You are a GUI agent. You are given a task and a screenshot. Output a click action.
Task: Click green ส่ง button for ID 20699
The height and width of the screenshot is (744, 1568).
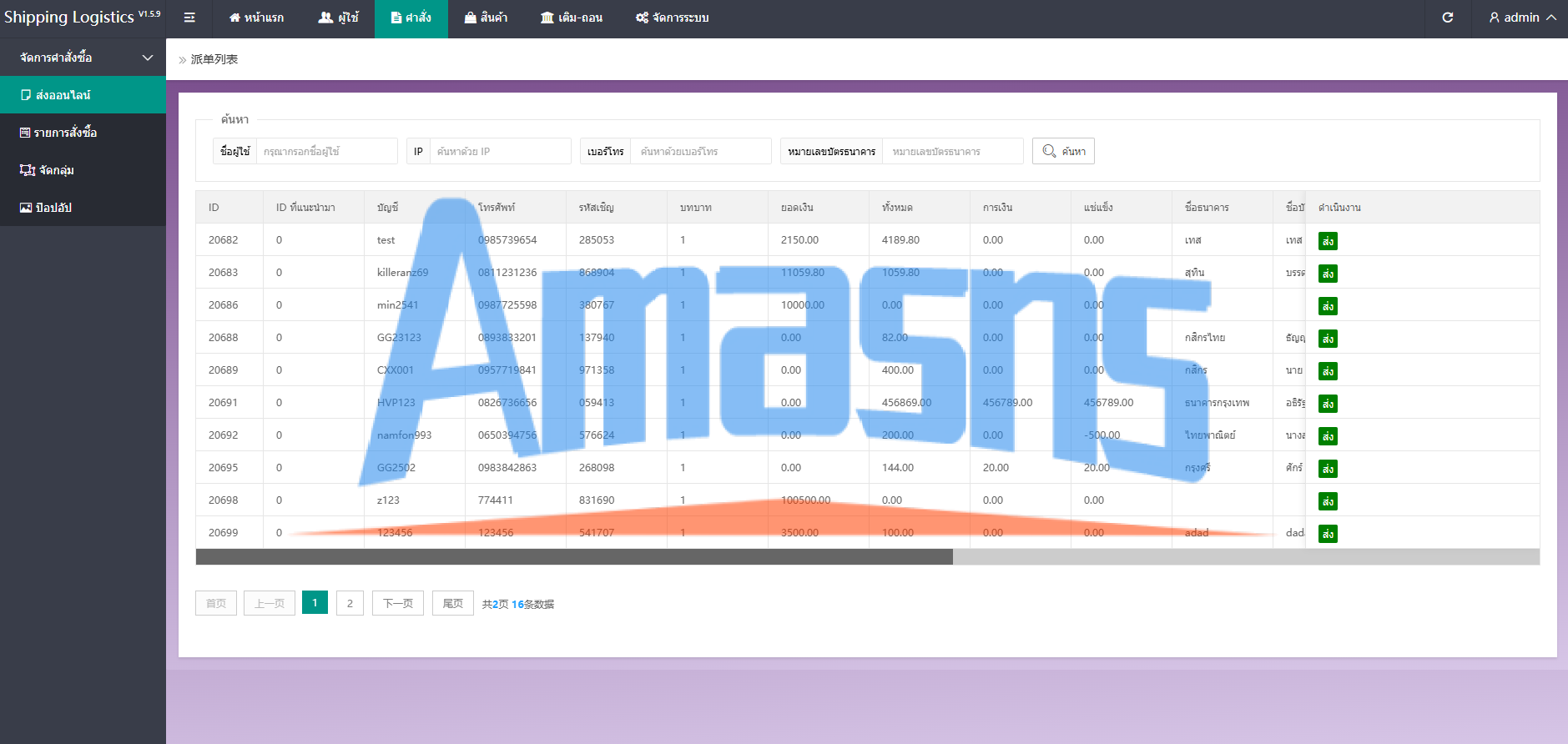(1328, 534)
